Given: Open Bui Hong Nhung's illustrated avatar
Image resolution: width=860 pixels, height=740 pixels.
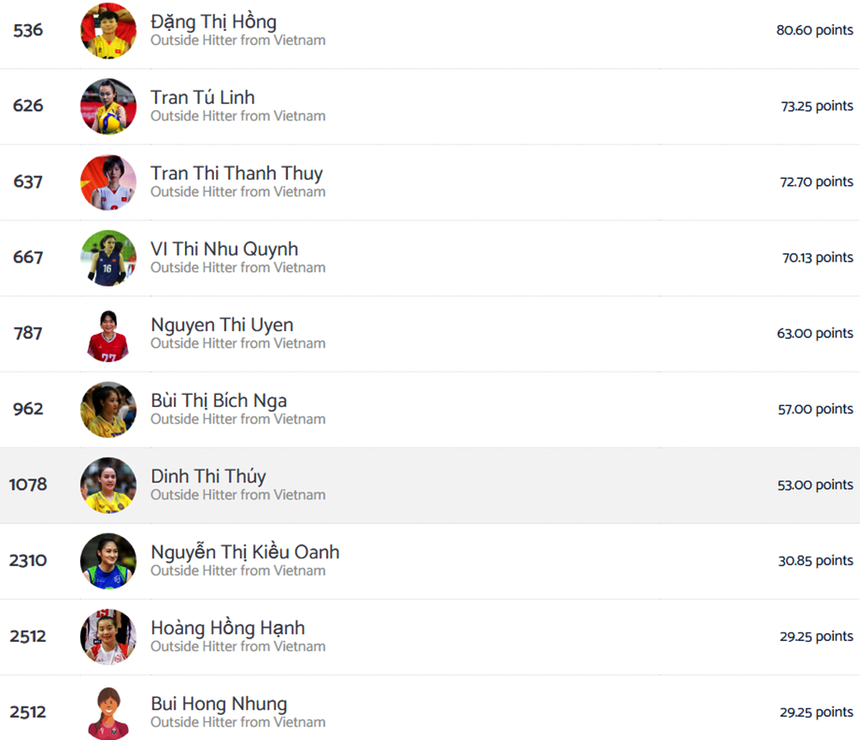Looking at the screenshot, I should tap(108, 713).
